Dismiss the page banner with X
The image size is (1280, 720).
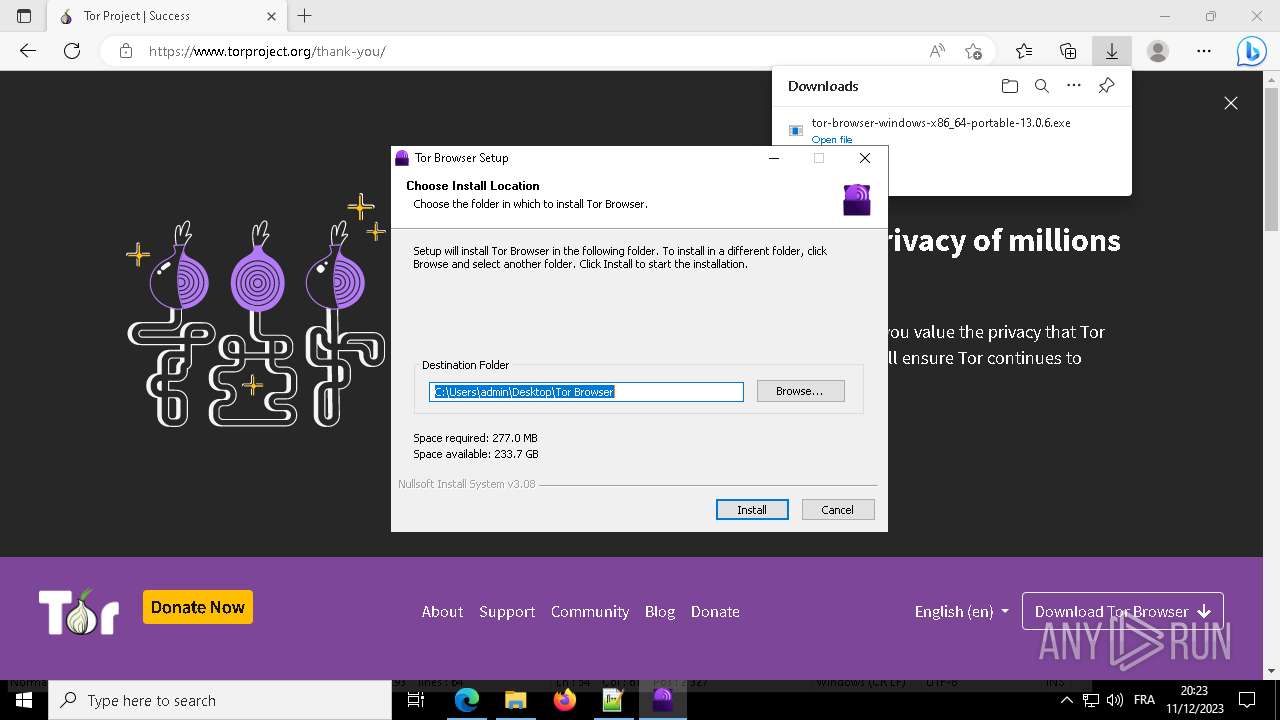pos(1231,103)
